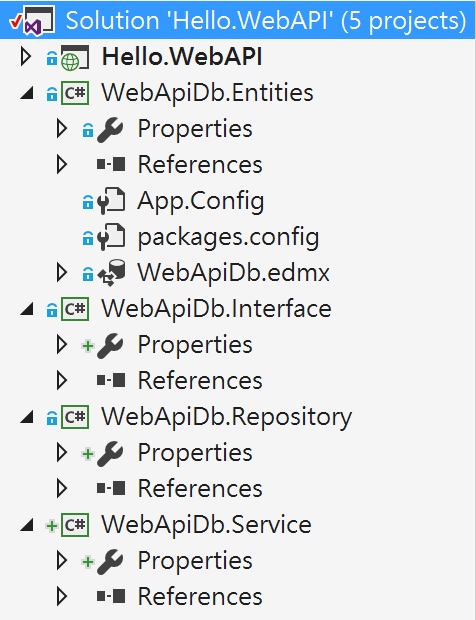The height and width of the screenshot is (620, 476).
Task: Click the C# icon of WebApiDb.Entities
Action: pyautogui.click(x=75, y=93)
